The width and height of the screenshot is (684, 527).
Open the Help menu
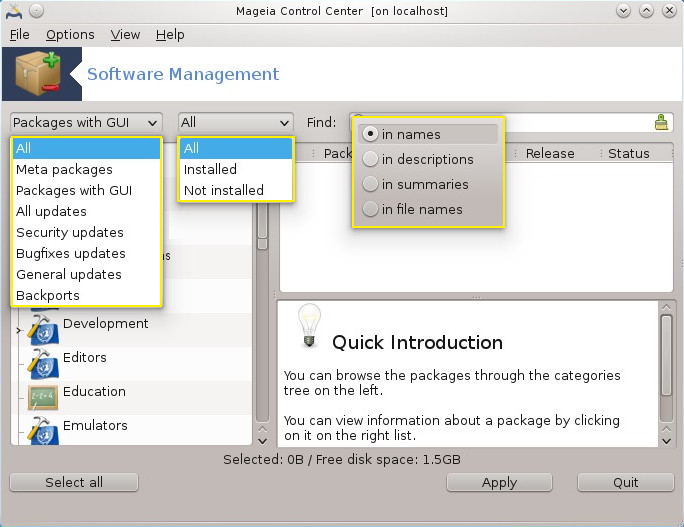pos(170,34)
